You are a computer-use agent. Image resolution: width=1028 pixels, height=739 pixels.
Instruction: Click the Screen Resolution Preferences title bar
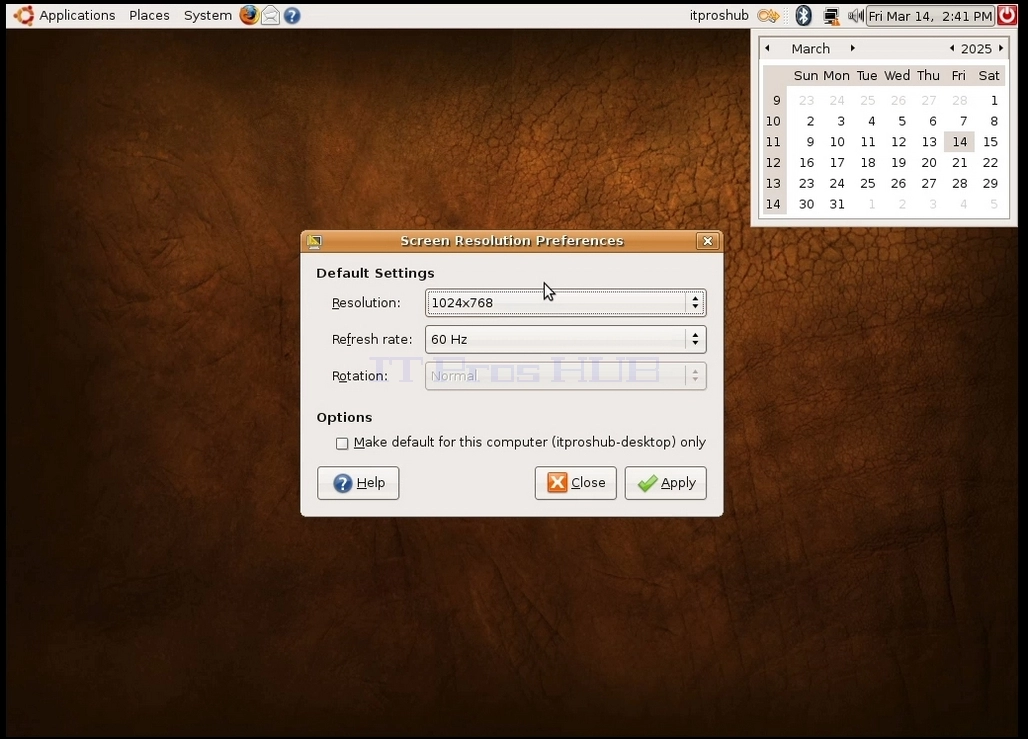[511, 241]
